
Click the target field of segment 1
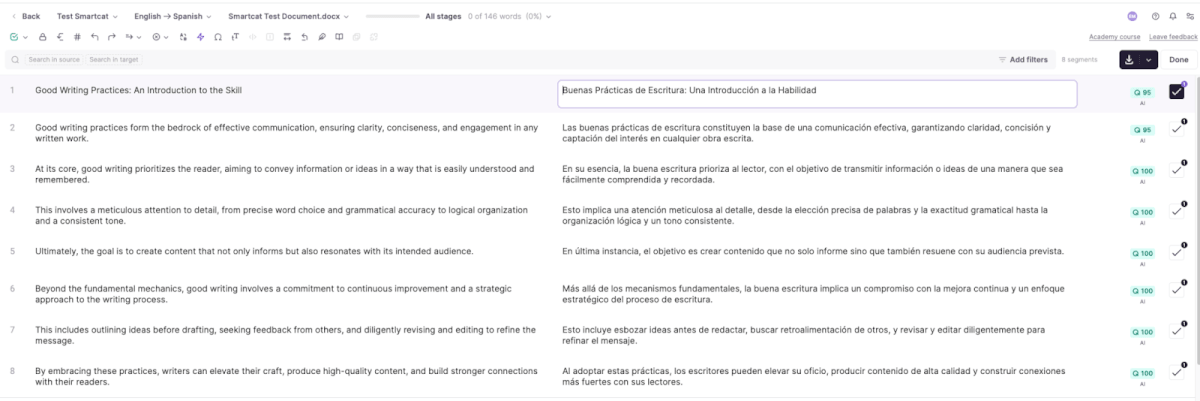coord(817,94)
